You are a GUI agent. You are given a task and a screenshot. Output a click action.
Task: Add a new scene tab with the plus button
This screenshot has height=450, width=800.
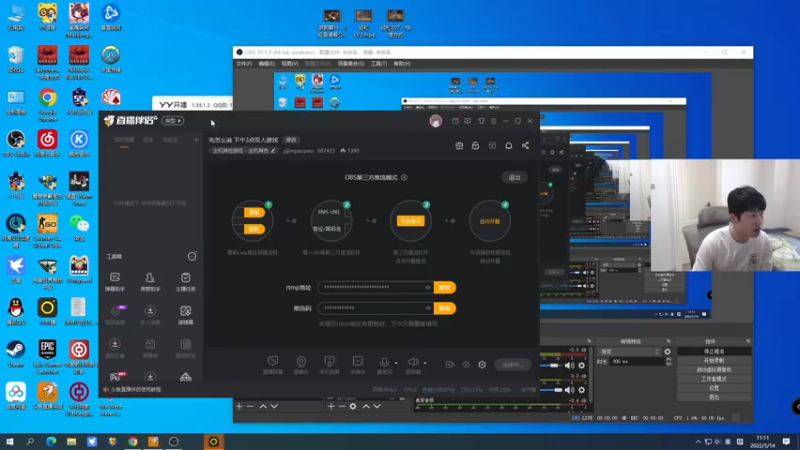click(196, 139)
